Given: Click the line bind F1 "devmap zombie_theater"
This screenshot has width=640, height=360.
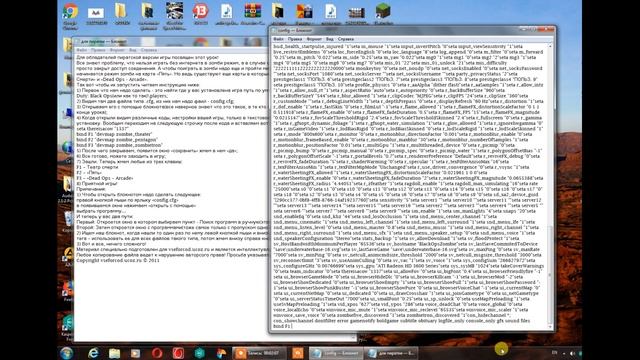Looking at the screenshot, I should [114, 134].
